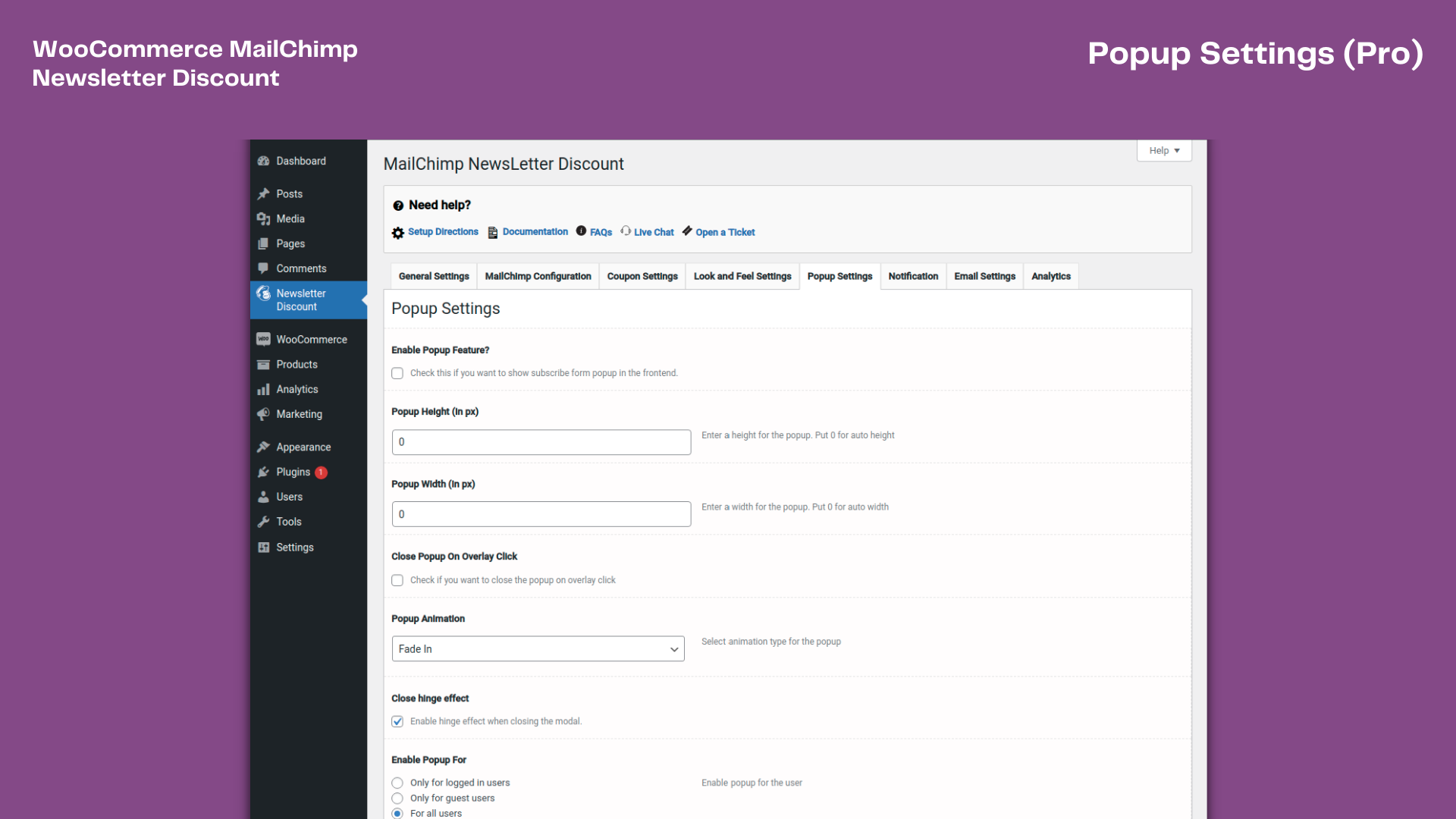Image resolution: width=1456 pixels, height=819 pixels.
Task: Click the gear icon beside Setup Directions
Action: click(398, 233)
